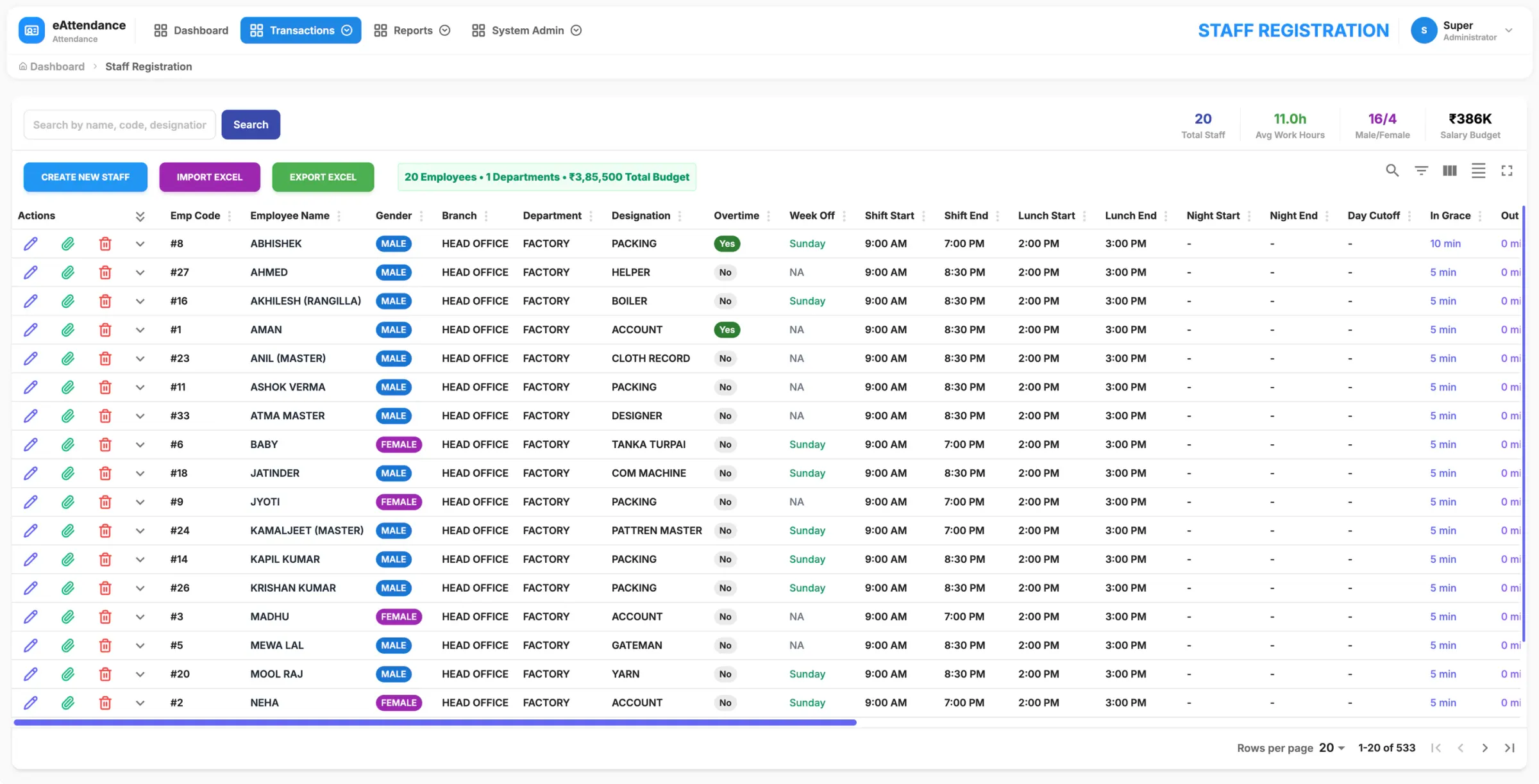Open the paperclip for MADHU
This screenshot has width=1539, height=784.
click(67, 617)
